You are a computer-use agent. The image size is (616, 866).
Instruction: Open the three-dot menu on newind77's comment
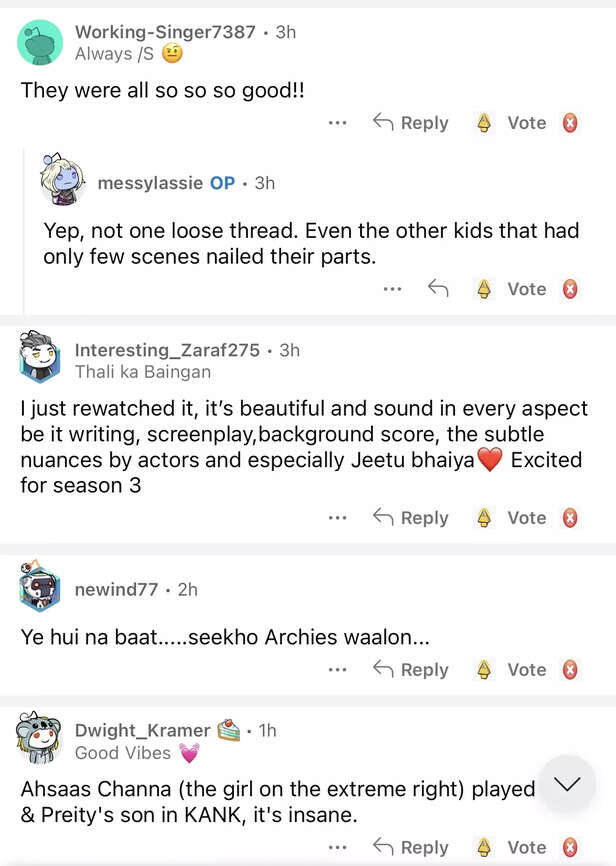coord(338,670)
